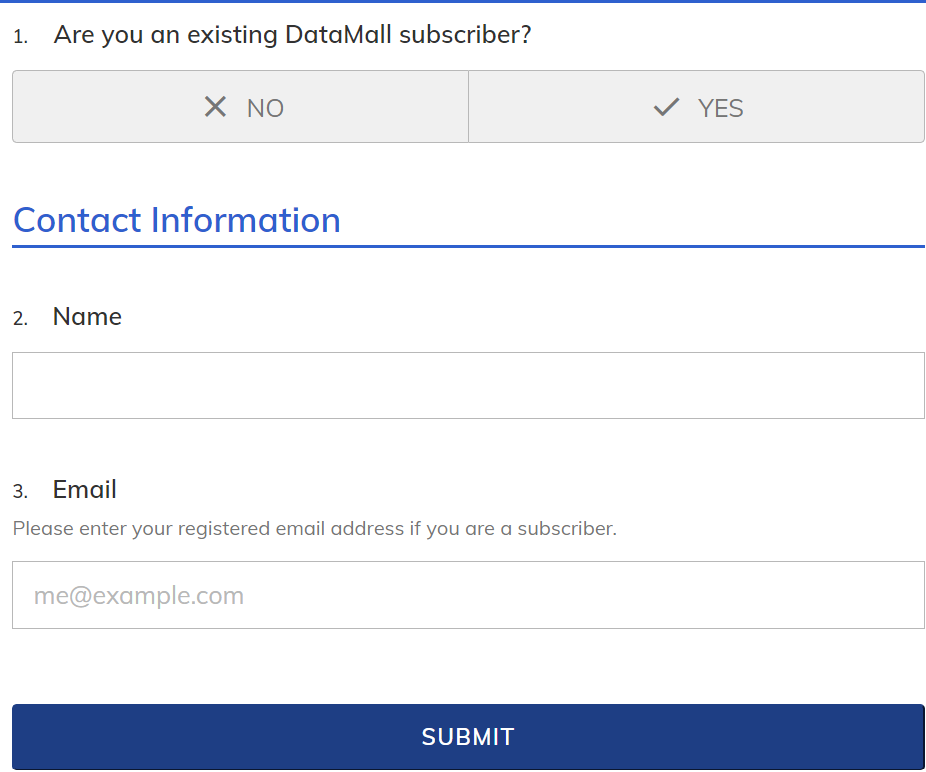926x772 pixels.
Task: Click the DataMall subscriber question text
Action: pos(292,35)
